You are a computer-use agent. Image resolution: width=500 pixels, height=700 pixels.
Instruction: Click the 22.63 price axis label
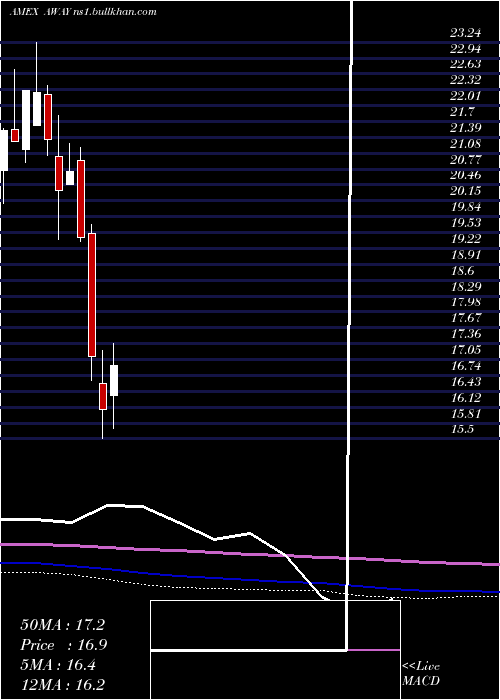click(465, 64)
